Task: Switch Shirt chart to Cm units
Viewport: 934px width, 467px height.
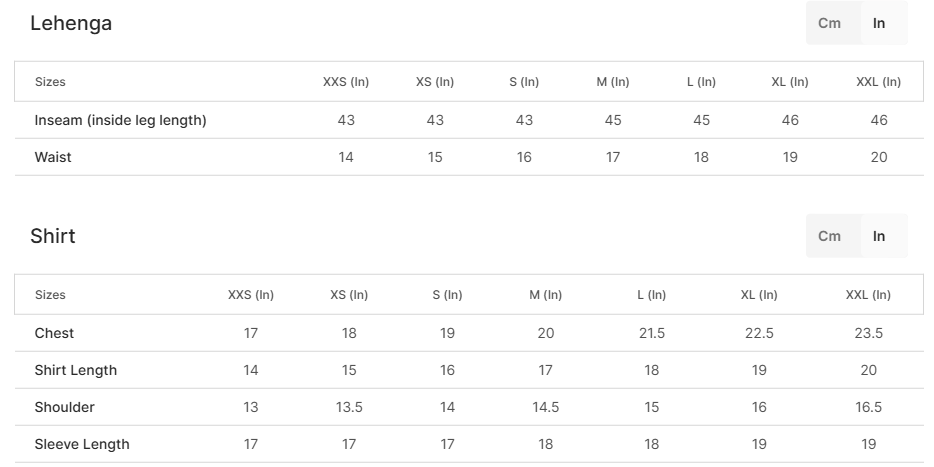Action: [829, 236]
